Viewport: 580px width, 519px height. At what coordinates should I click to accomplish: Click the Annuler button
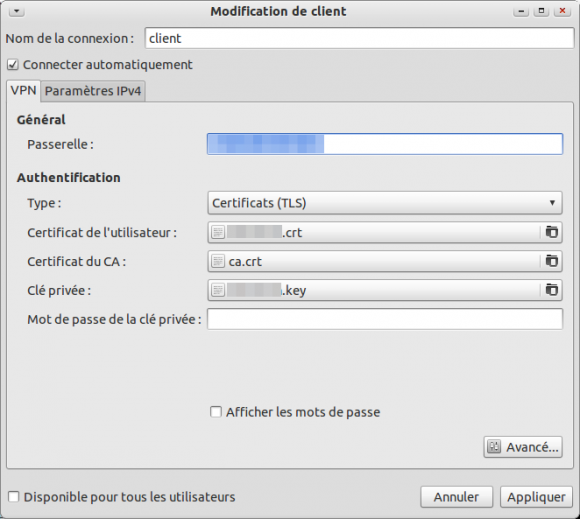pos(456,497)
